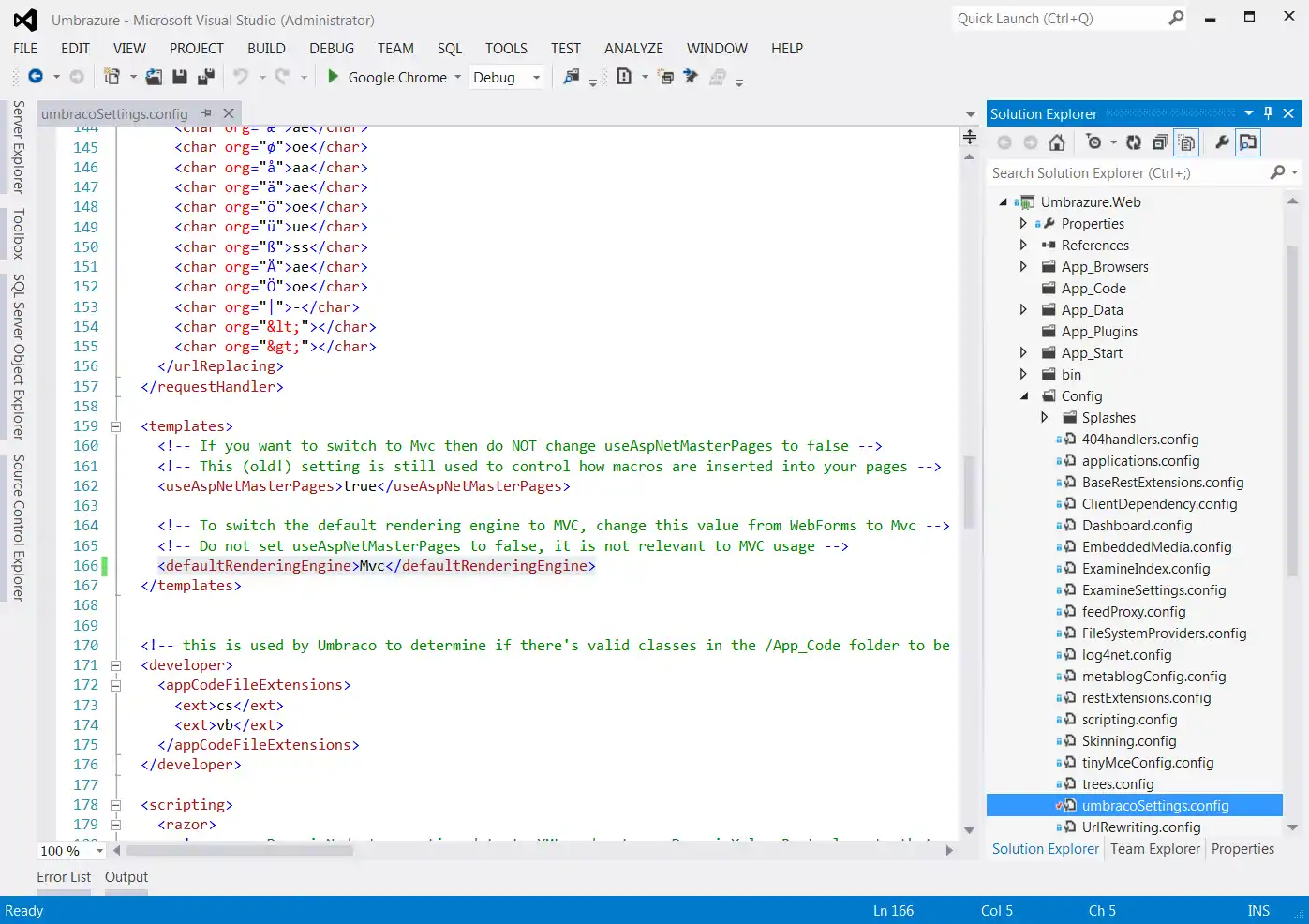The image size is (1309, 924).
Task: Click the Quick Launch magnifier icon
Action: tap(1176, 18)
